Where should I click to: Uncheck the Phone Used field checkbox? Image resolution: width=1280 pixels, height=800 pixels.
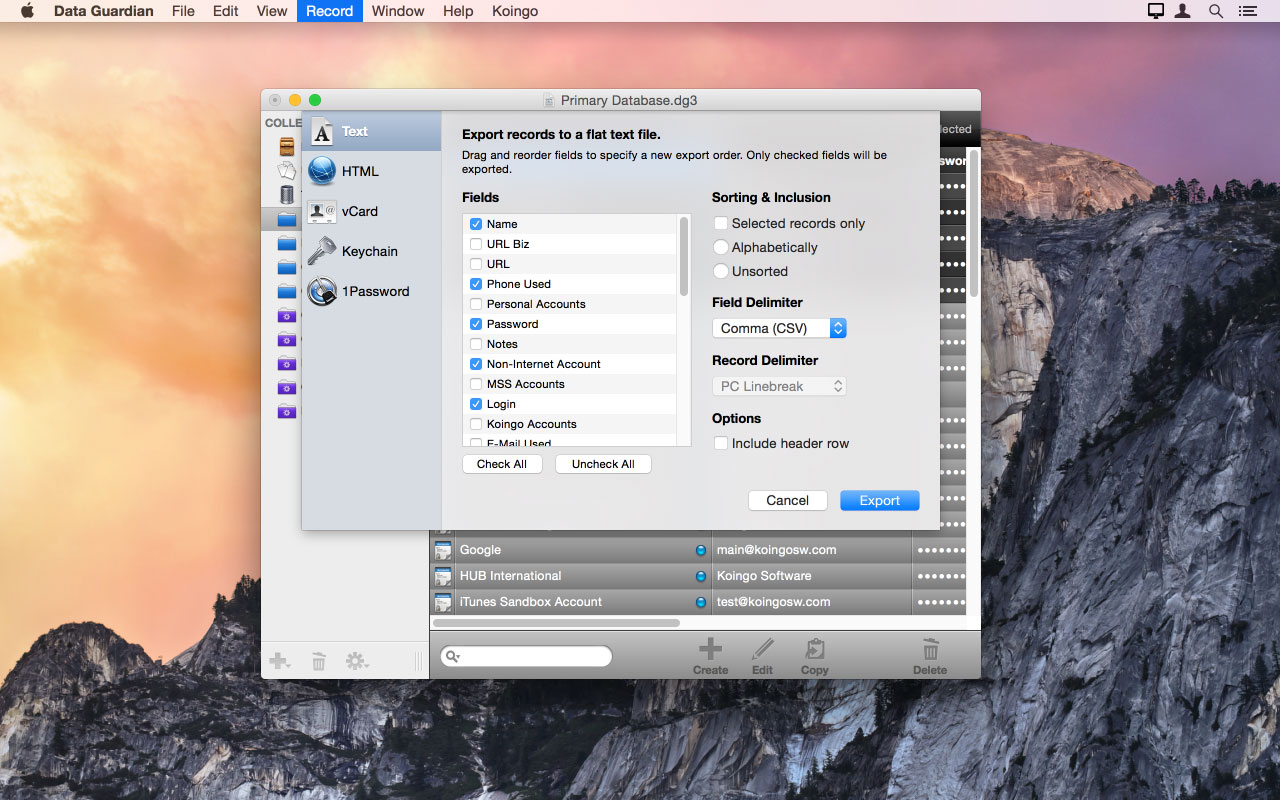tap(476, 284)
